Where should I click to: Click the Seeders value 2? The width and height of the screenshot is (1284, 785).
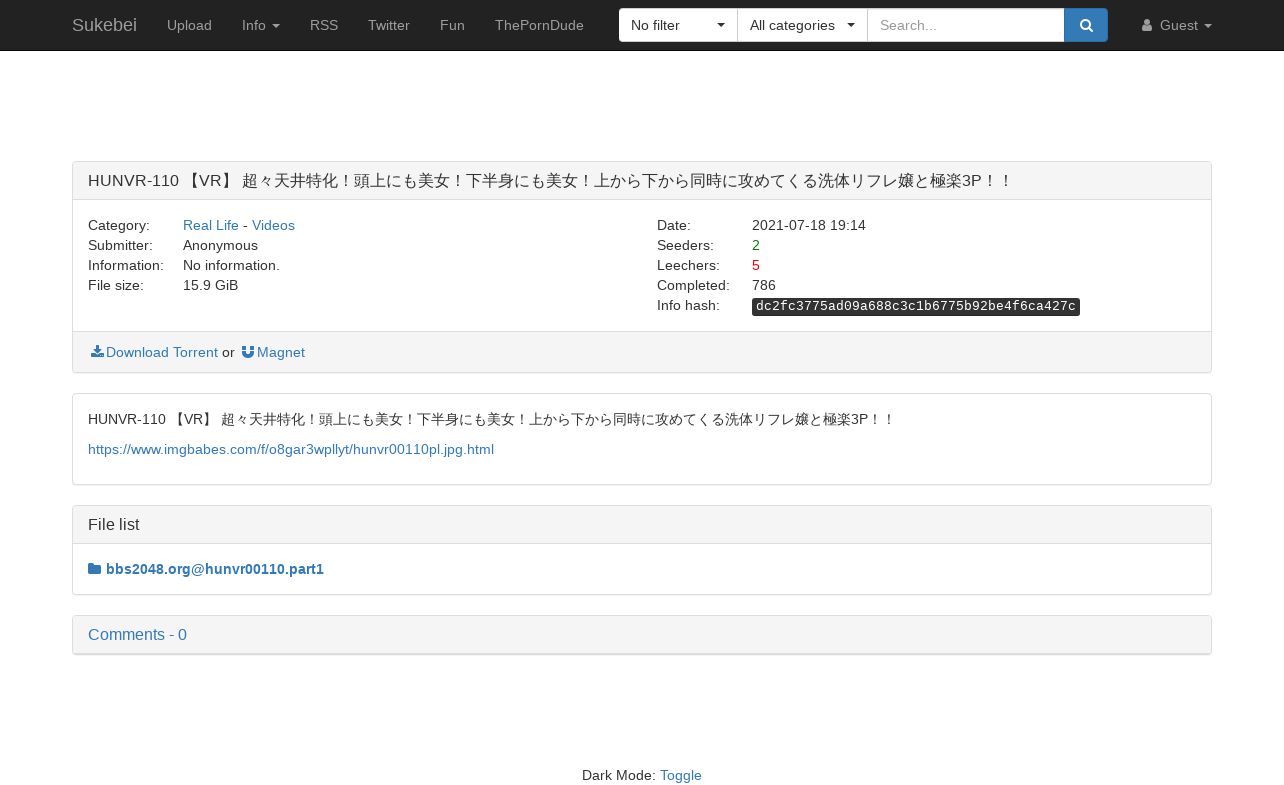(x=756, y=245)
